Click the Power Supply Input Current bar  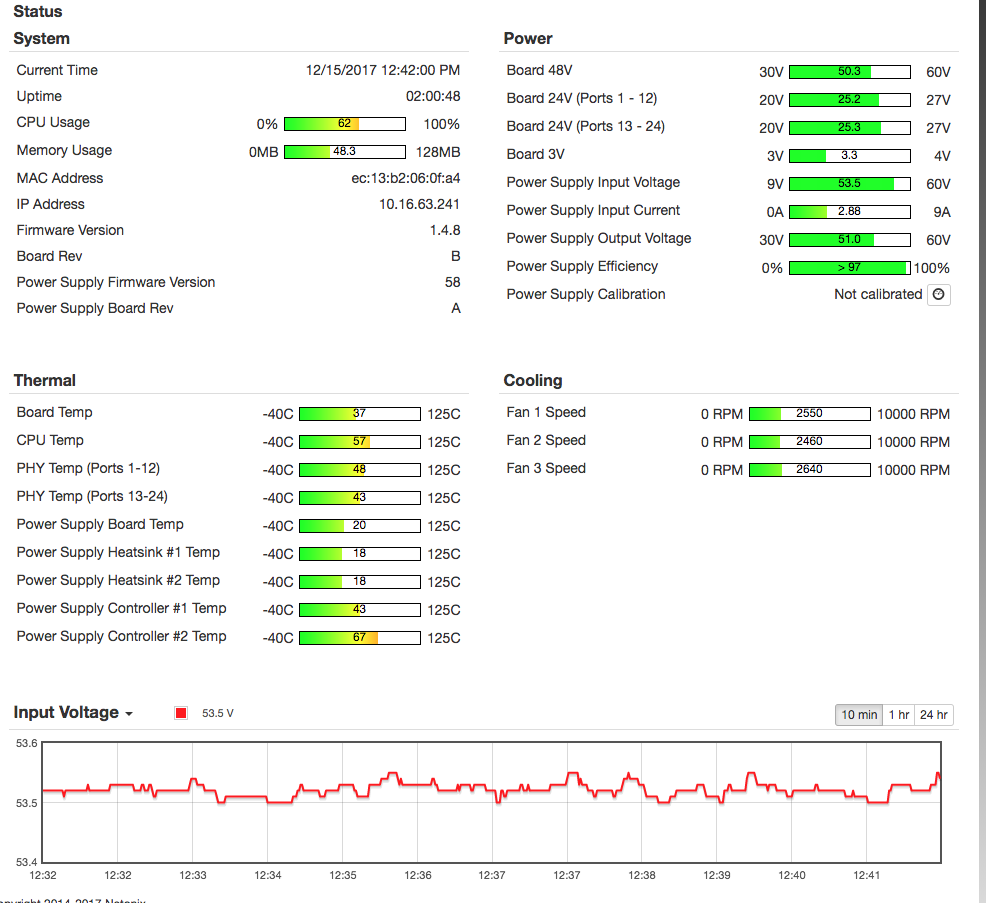tap(849, 212)
